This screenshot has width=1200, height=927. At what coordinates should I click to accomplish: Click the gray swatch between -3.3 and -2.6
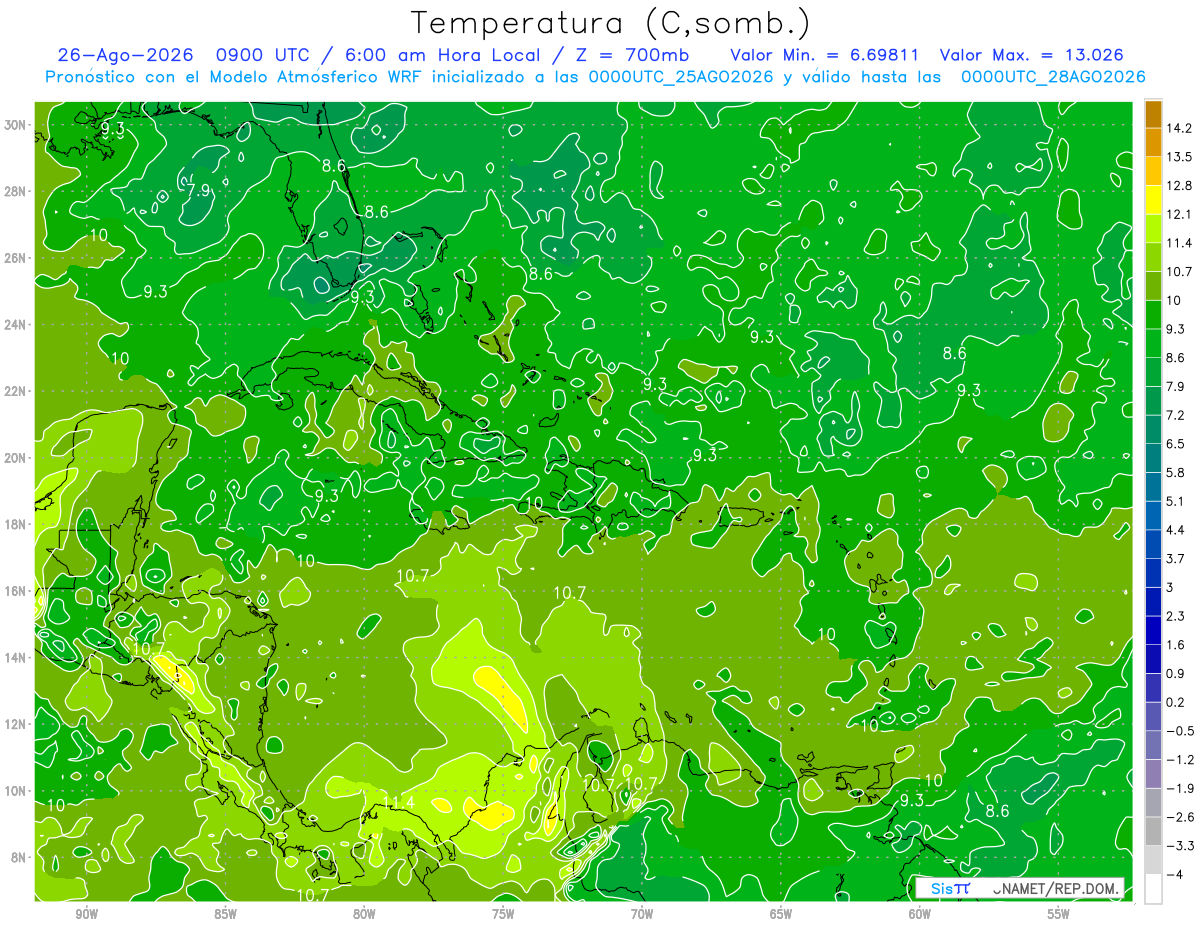point(1153,831)
